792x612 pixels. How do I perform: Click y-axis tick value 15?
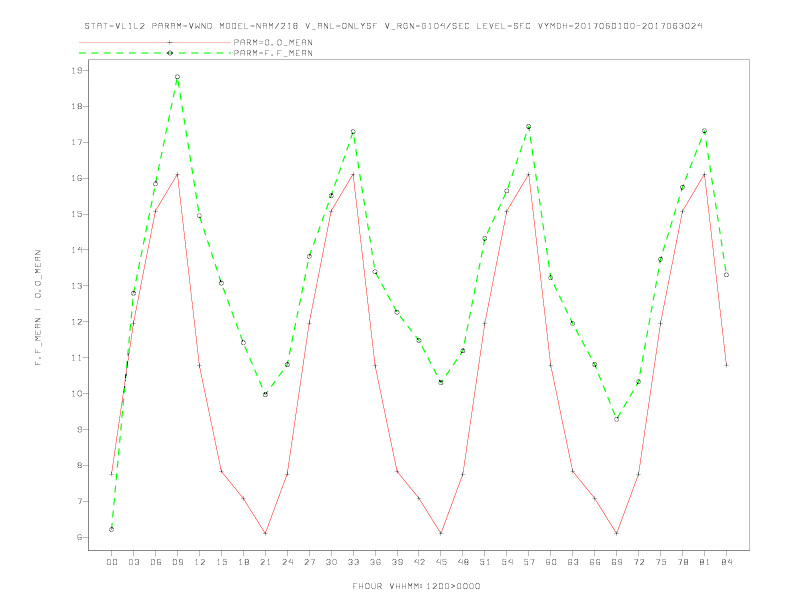coord(76,214)
